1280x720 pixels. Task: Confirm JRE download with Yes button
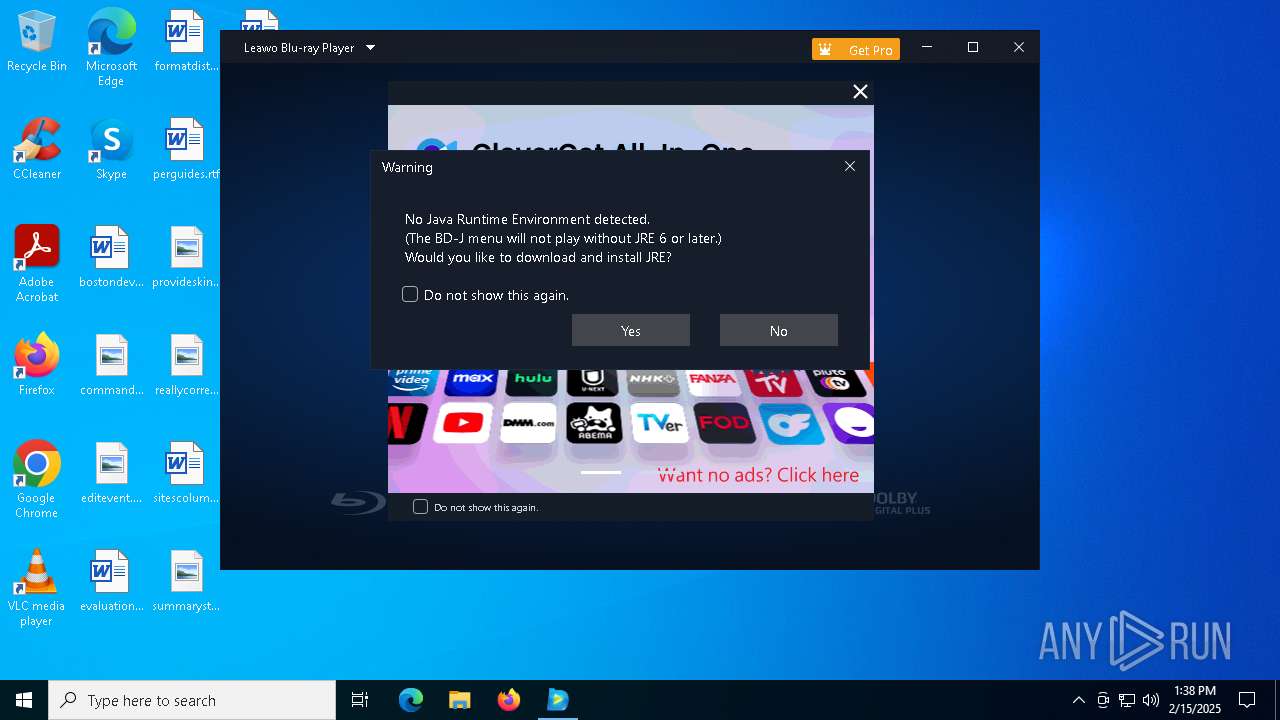pos(631,331)
